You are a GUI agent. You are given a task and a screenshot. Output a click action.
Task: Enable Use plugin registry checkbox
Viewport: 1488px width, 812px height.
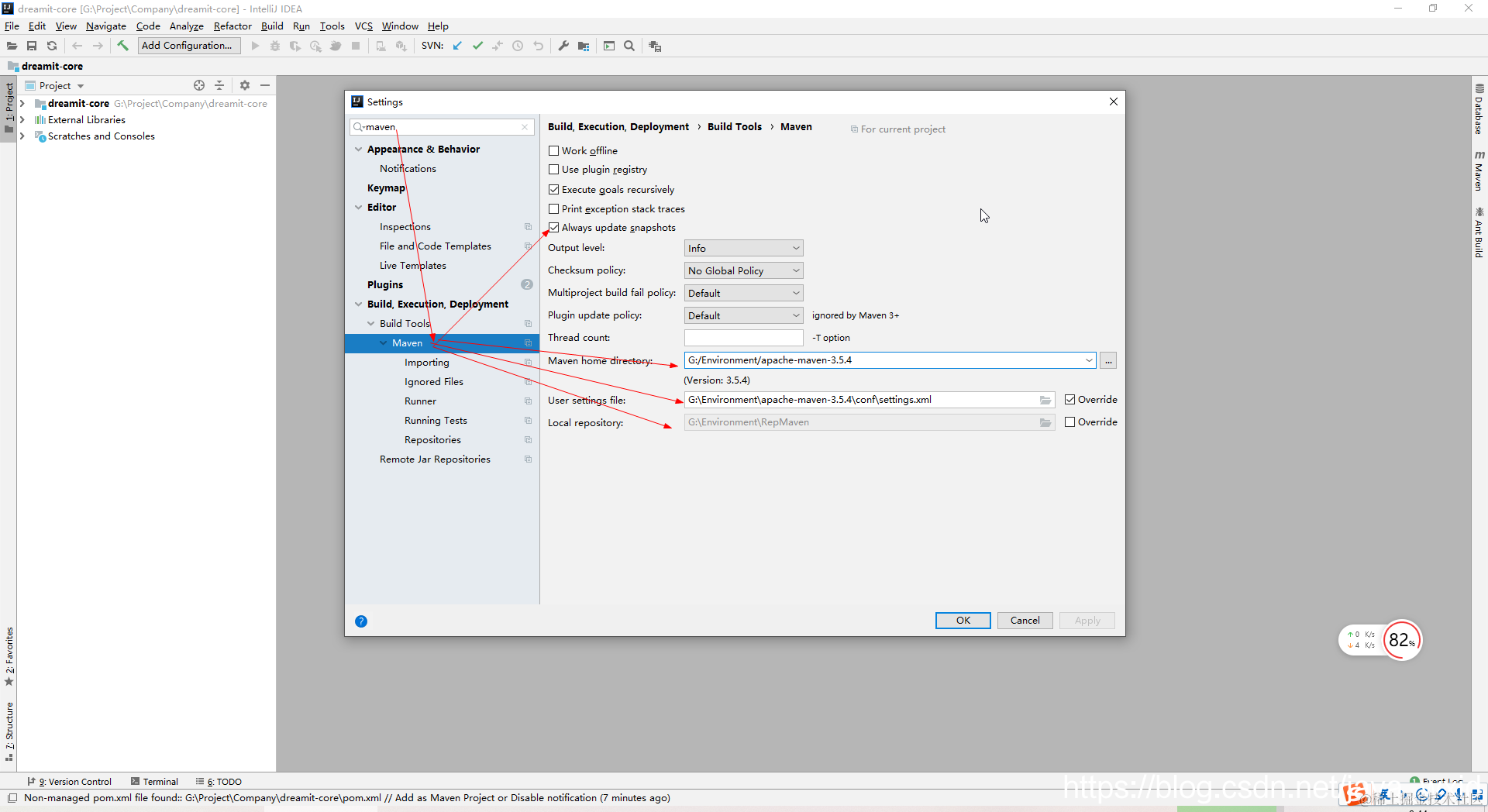tap(553, 170)
